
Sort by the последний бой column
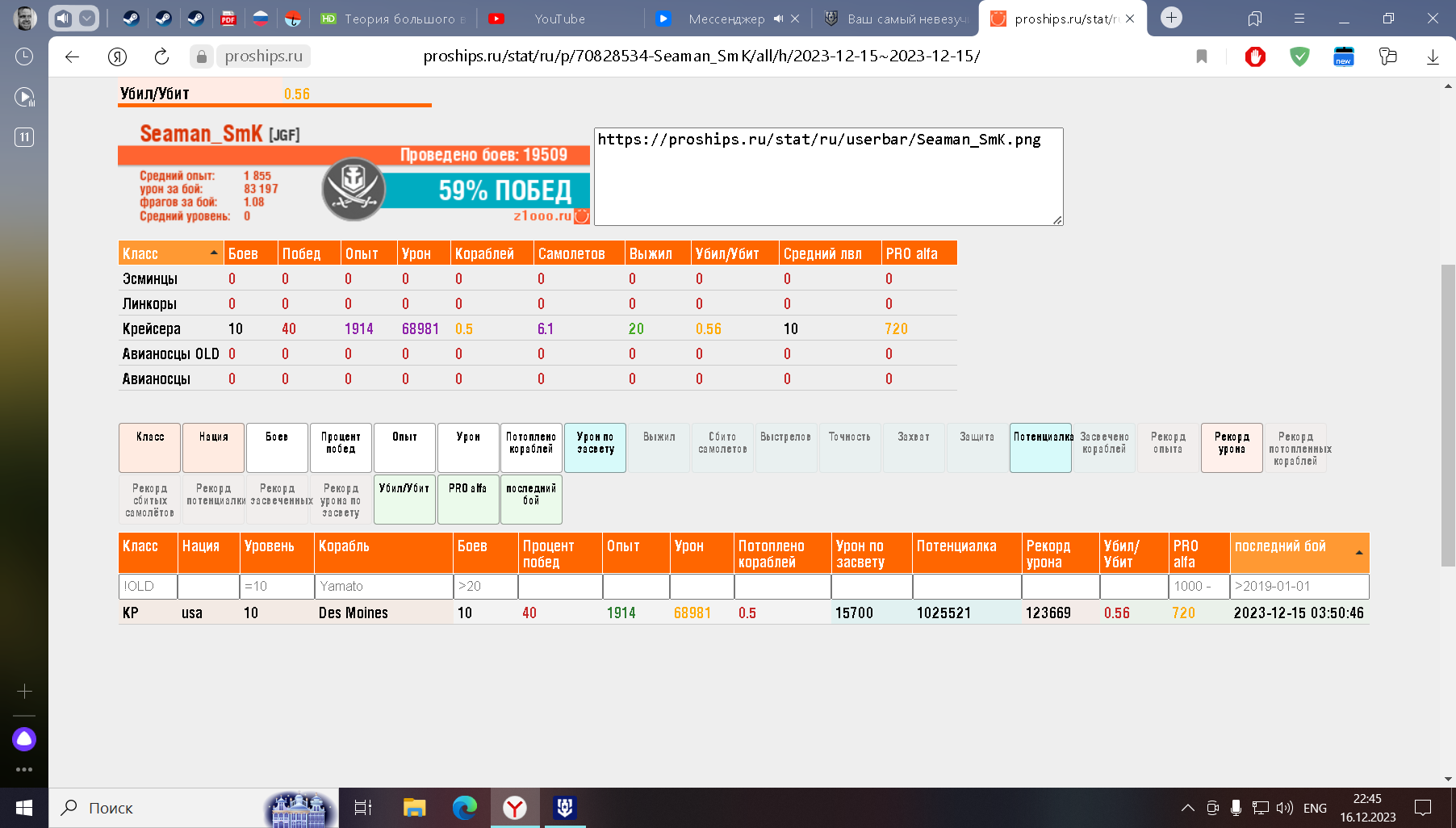click(1299, 553)
